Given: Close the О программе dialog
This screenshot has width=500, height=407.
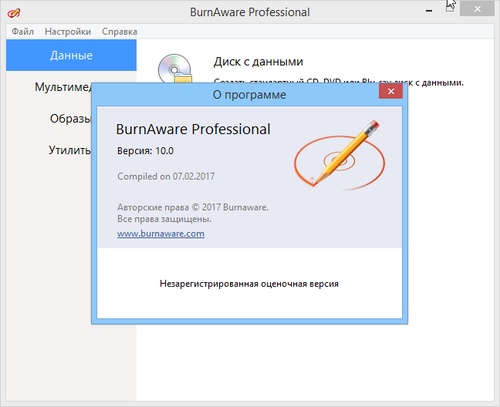Looking at the screenshot, I should [391, 91].
